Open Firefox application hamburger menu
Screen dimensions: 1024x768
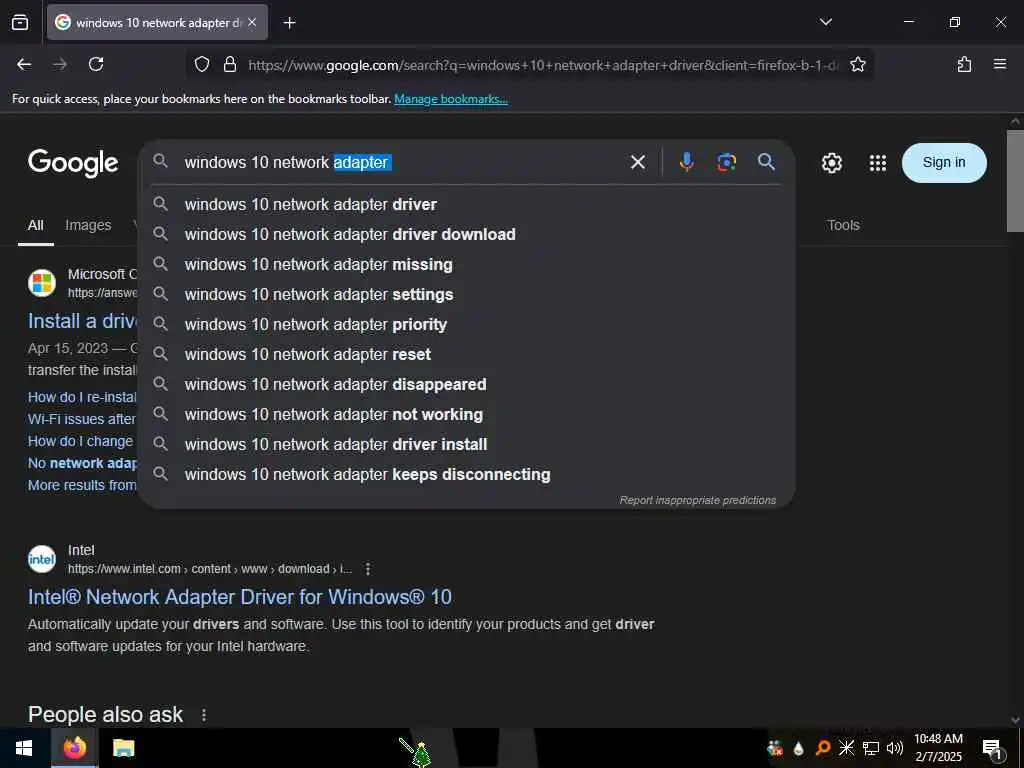(x=999, y=64)
